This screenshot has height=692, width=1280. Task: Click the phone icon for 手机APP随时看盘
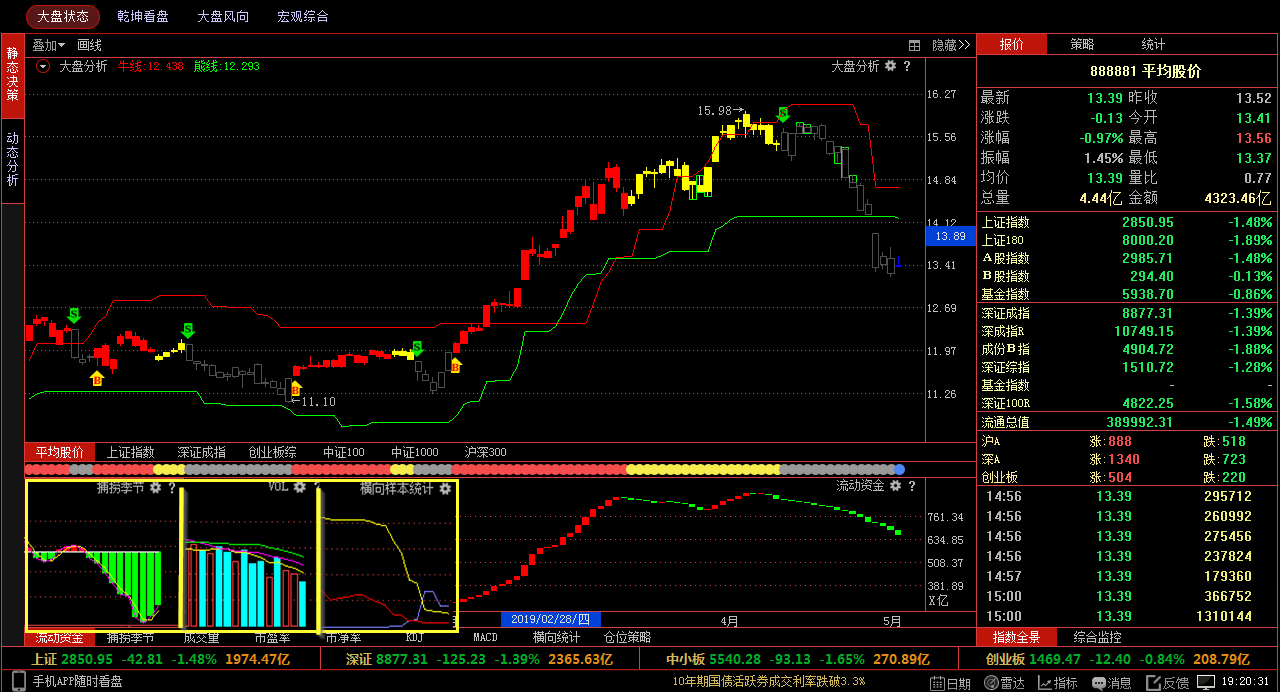21,682
